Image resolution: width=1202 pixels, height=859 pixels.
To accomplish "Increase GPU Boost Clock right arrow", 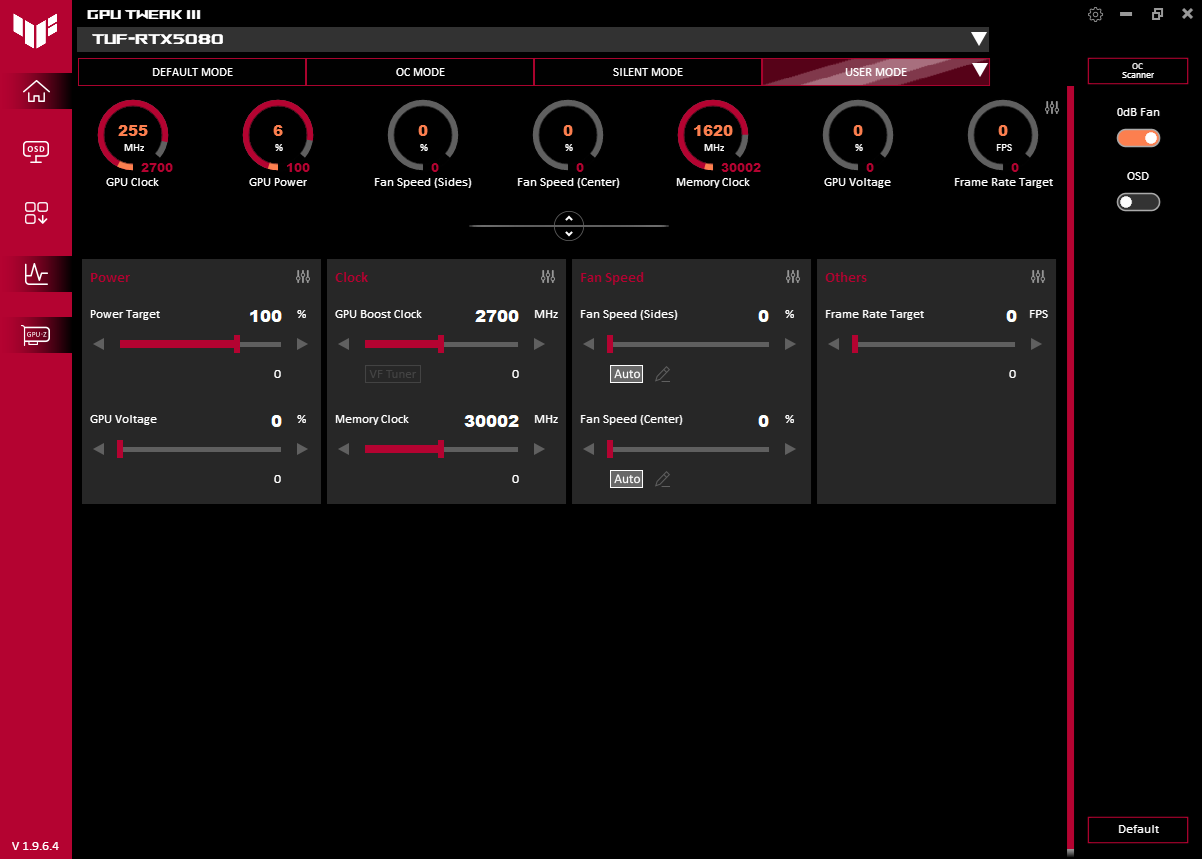I will click(x=539, y=344).
